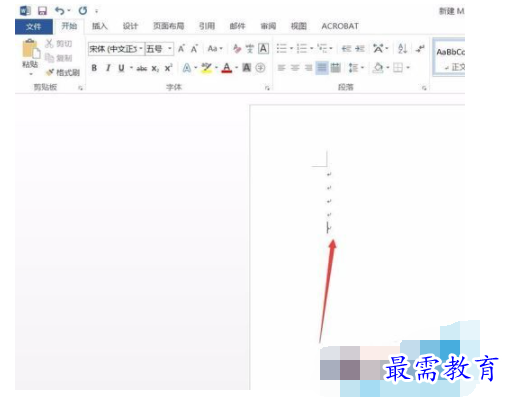Toggle Bold formatting
Screen dimensions: 507x400
pyautogui.click(x=94, y=68)
